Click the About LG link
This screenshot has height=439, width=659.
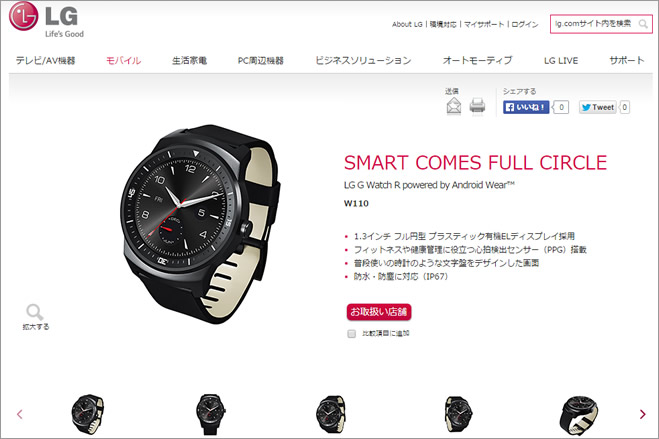[407, 24]
